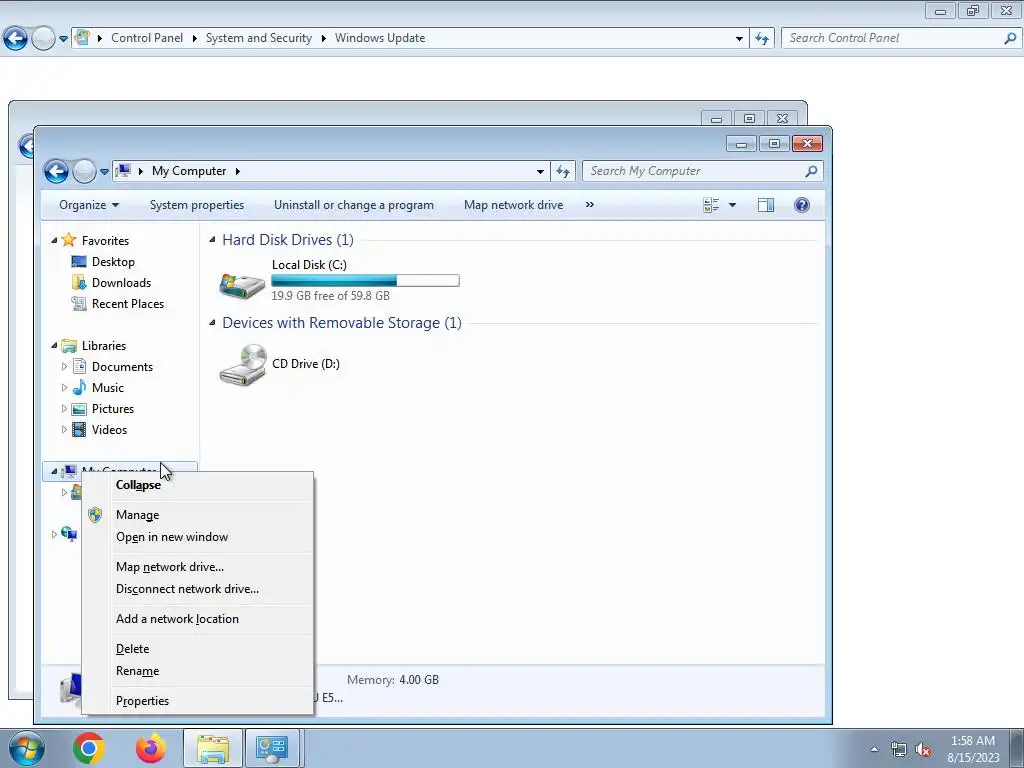The height and width of the screenshot is (768, 1024).
Task: Expand Pictures library node
Action: coord(64,409)
